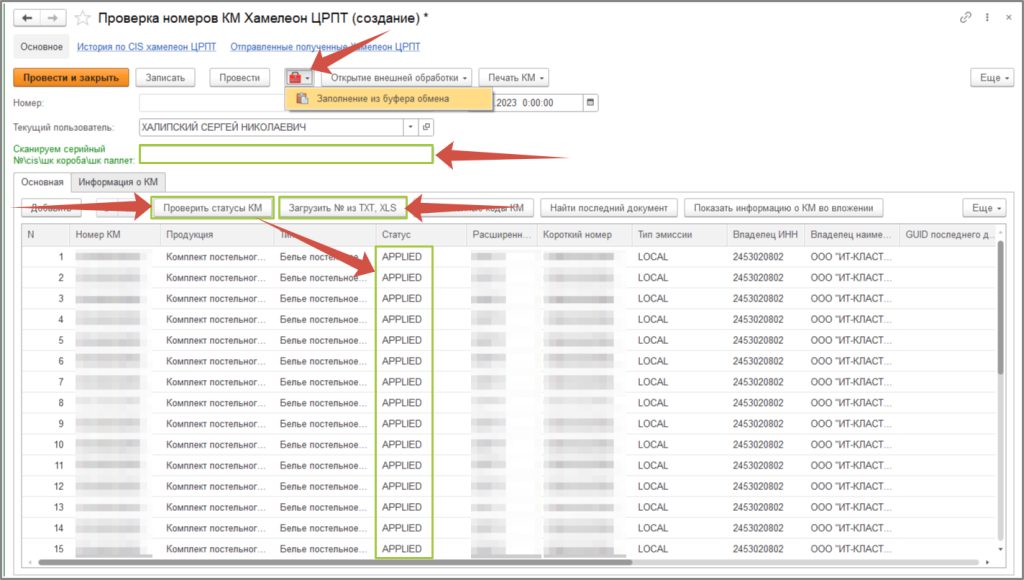This screenshot has width=1024, height=580.
Task: Click the horizontal scrollbar thumb under the table
Action: click(x=334, y=562)
